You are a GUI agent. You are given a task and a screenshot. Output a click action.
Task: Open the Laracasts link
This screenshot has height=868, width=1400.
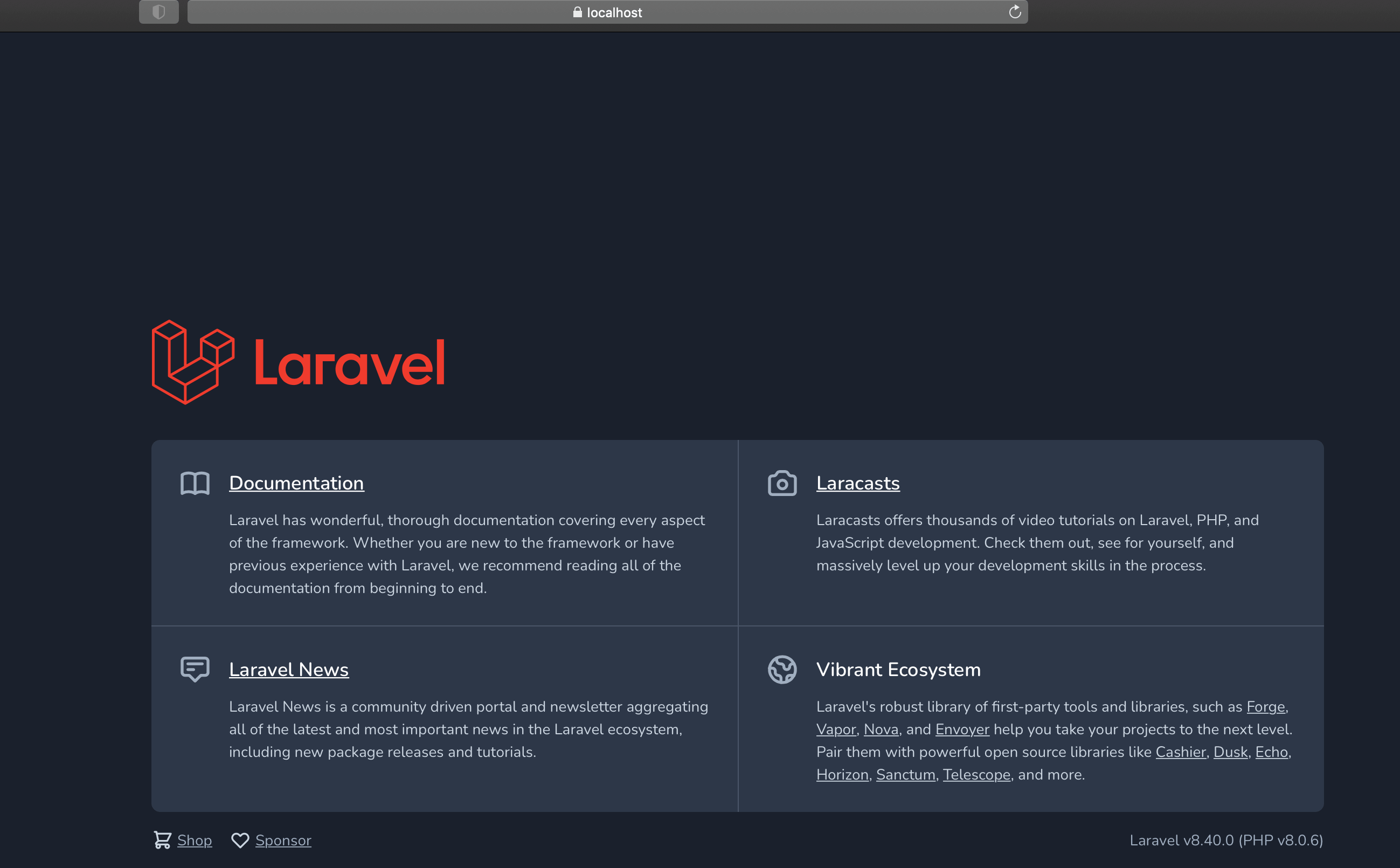(858, 483)
